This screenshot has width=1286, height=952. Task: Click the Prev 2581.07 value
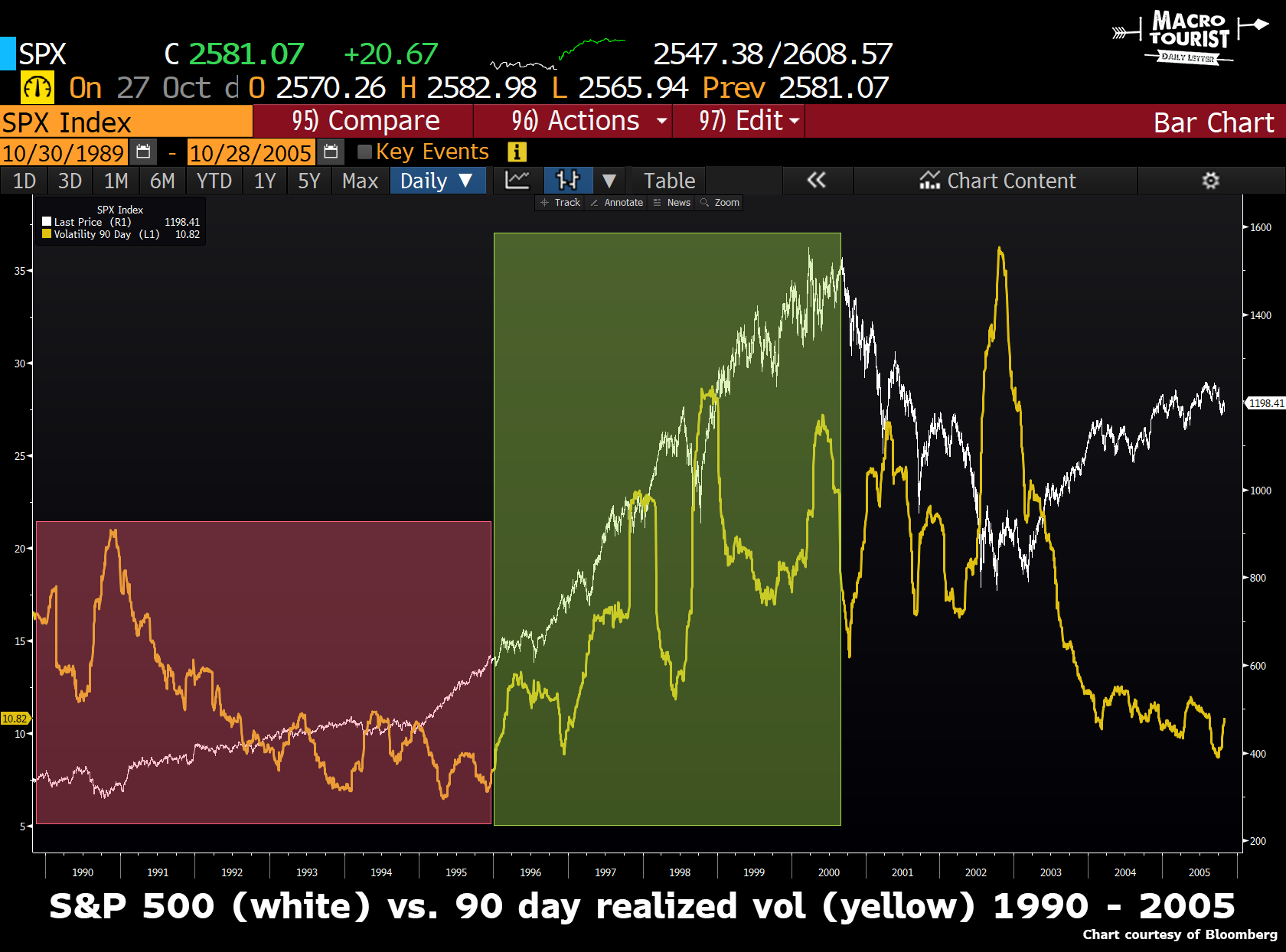click(x=795, y=87)
